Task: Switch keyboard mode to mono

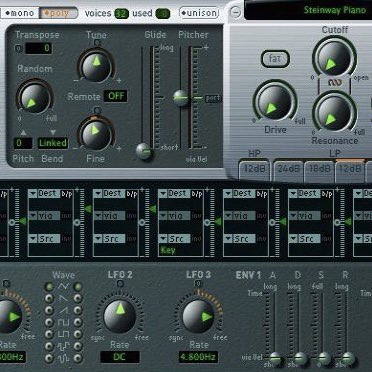Action: pyautogui.click(x=19, y=13)
